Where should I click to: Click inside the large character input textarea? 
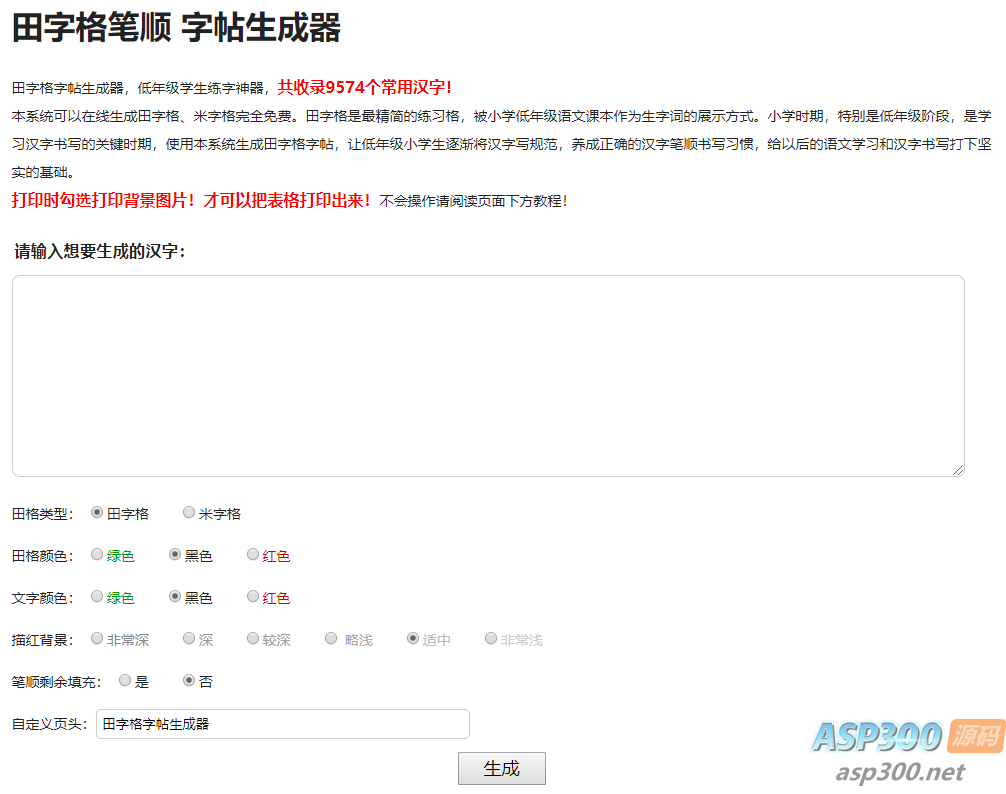(x=488, y=376)
